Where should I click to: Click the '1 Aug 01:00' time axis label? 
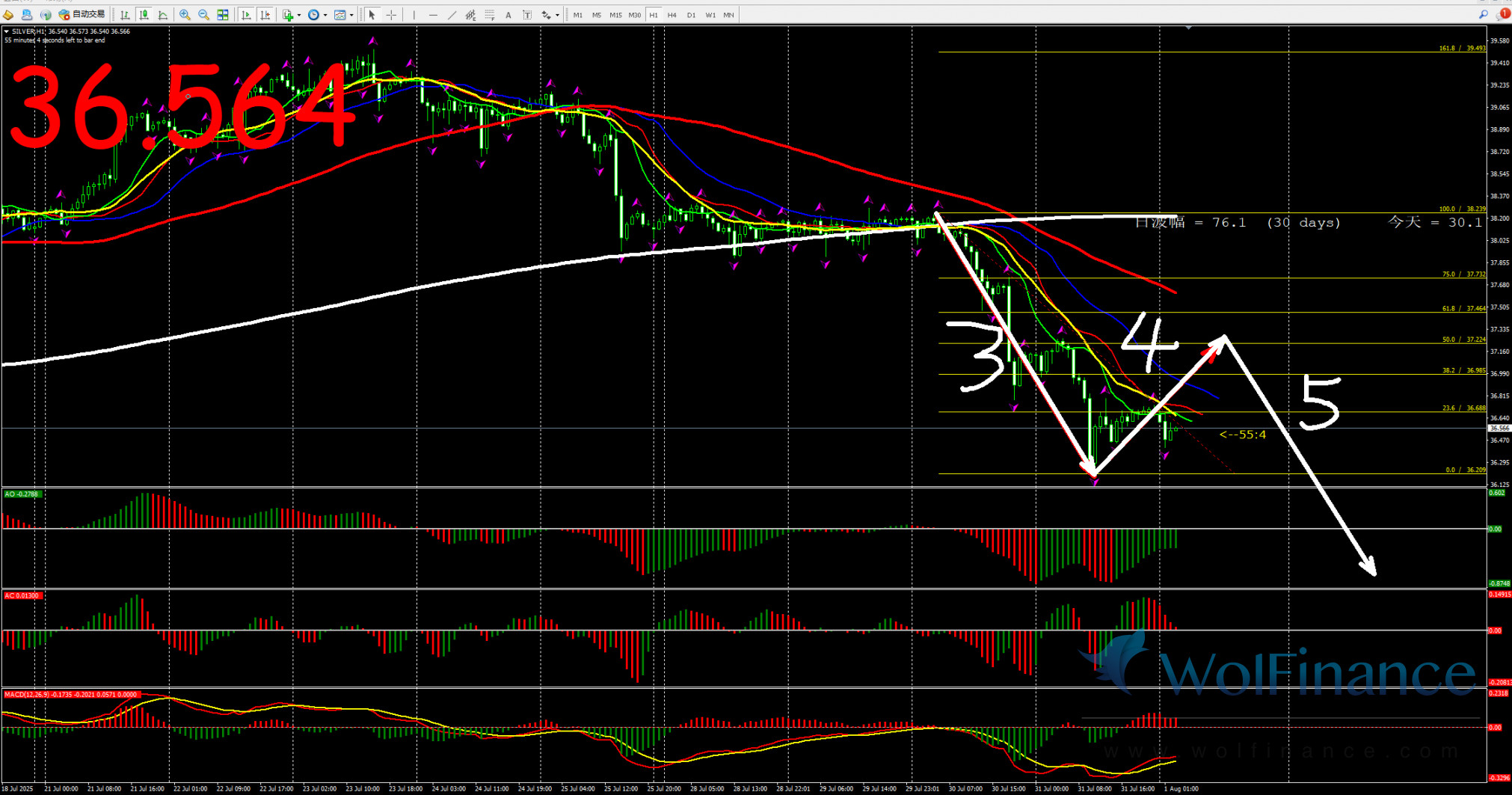(1181, 788)
